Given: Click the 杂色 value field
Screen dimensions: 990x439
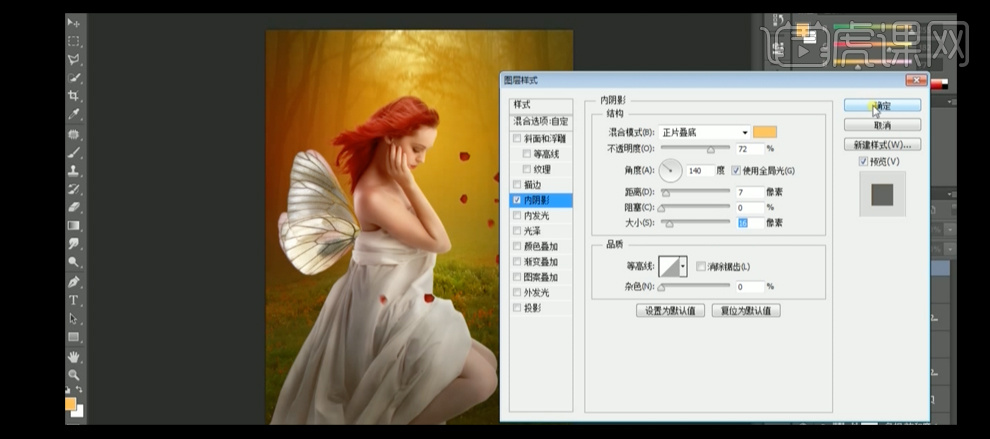Looking at the screenshot, I should coord(750,287).
